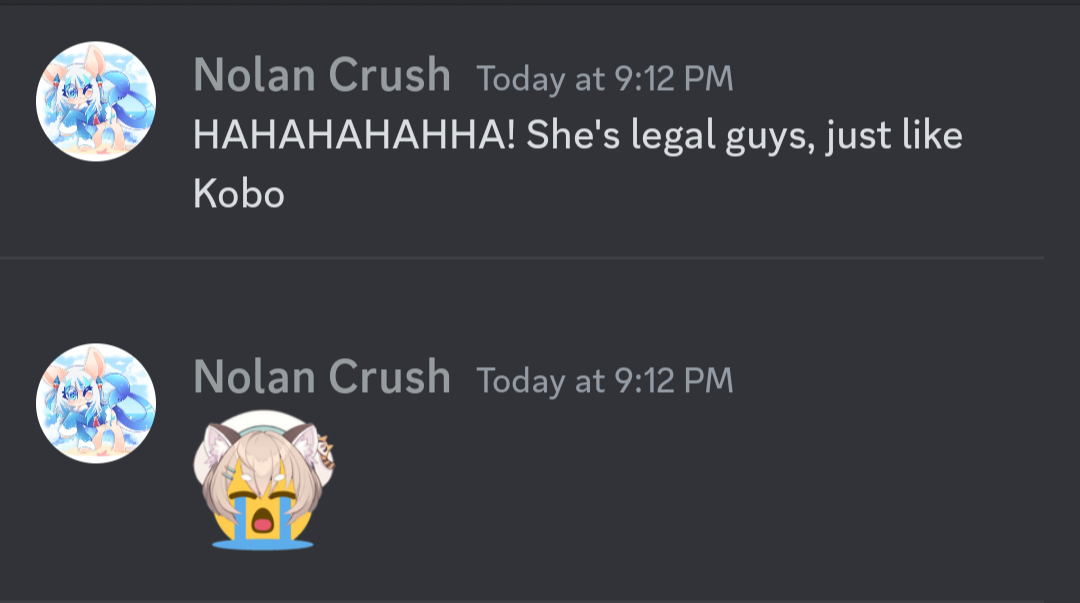Screen dimensions: 1080x603
Task: Click the word HAHAHAHAHHA! in the message
Action: tap(354, 134)
